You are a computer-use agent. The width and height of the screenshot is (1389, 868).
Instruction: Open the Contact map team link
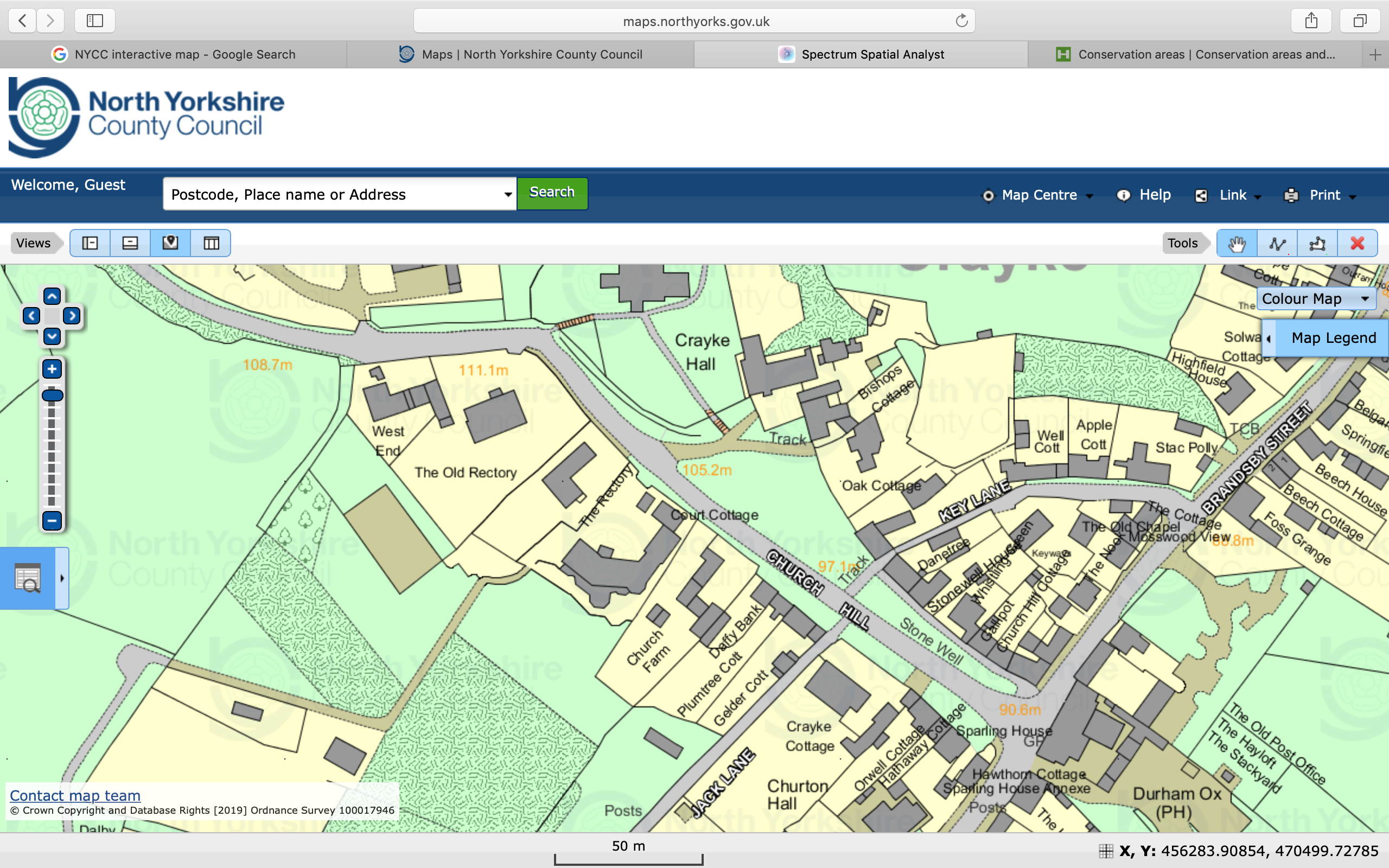(75, 795)
